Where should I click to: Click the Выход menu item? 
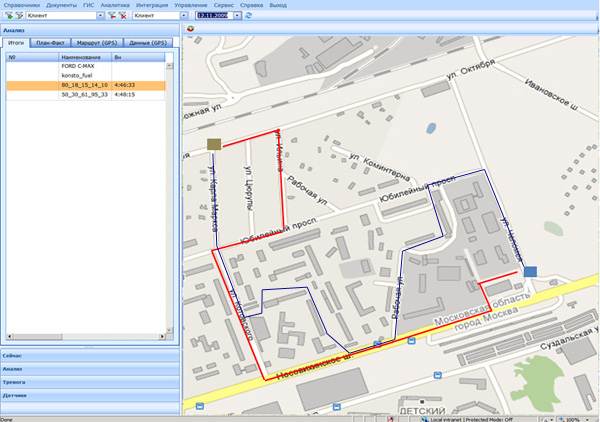point(278,5)
